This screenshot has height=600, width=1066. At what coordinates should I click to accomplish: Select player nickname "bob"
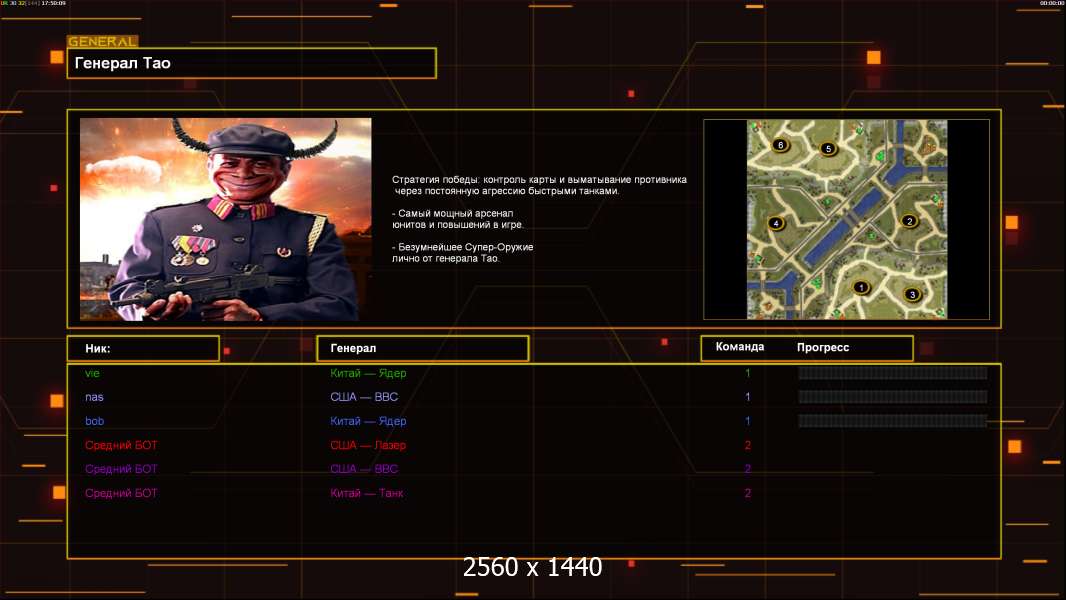pyautogui.click(x=94, y=421)
